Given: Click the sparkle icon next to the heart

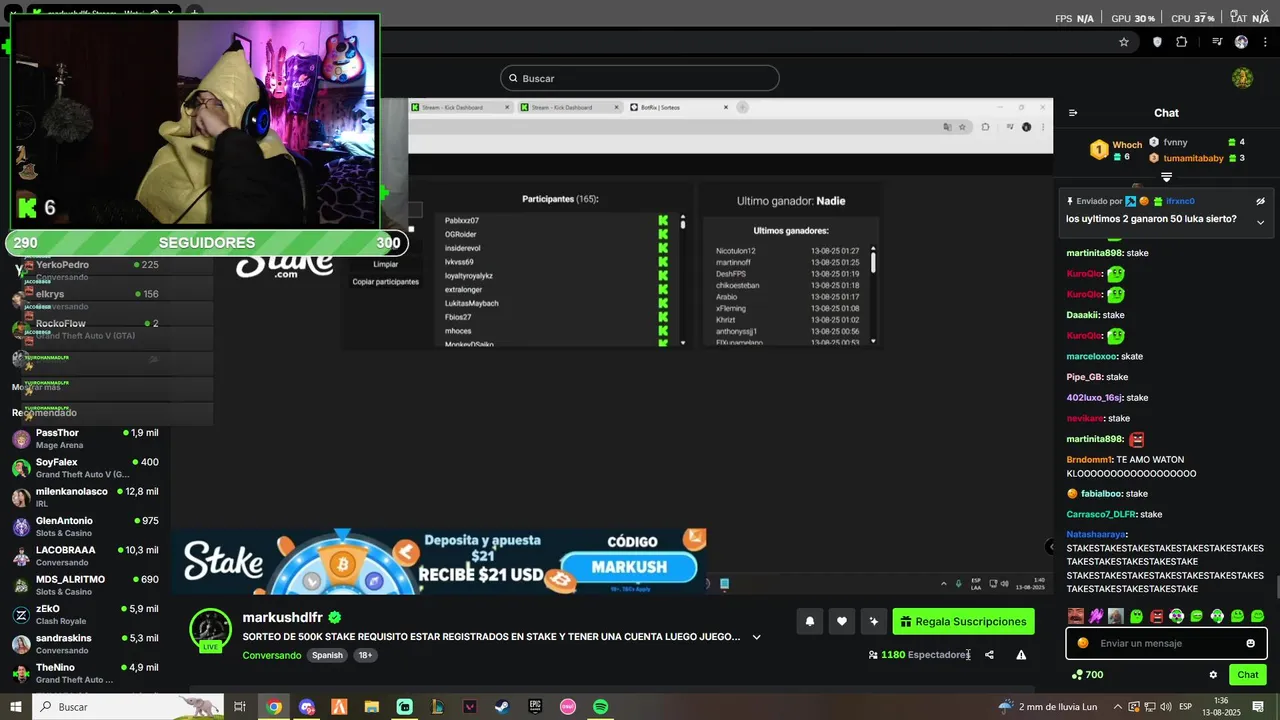Looking at the screenshot, I should [874, 622].
